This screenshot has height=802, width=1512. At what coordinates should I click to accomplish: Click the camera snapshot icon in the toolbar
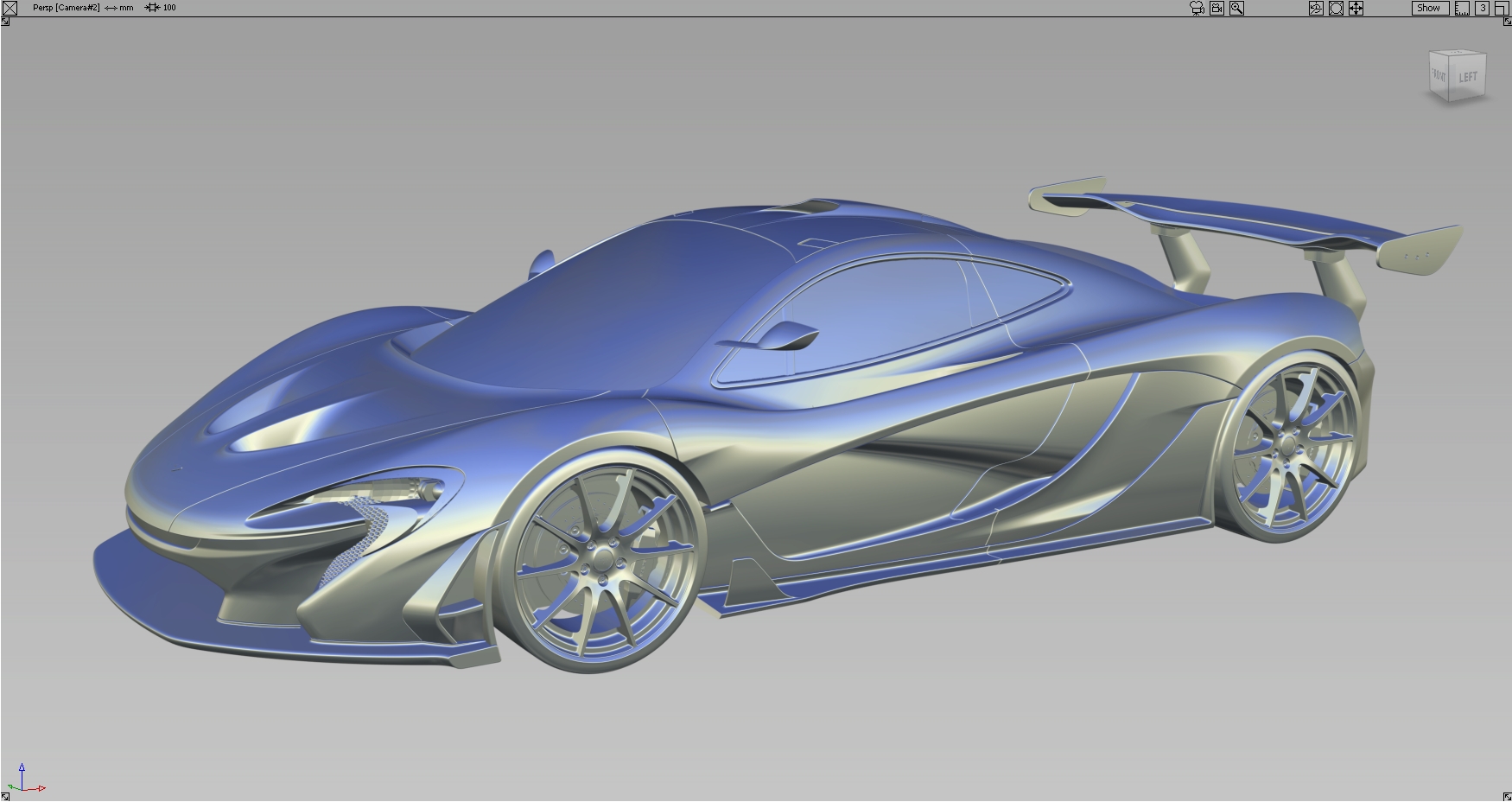(1217, 8)
